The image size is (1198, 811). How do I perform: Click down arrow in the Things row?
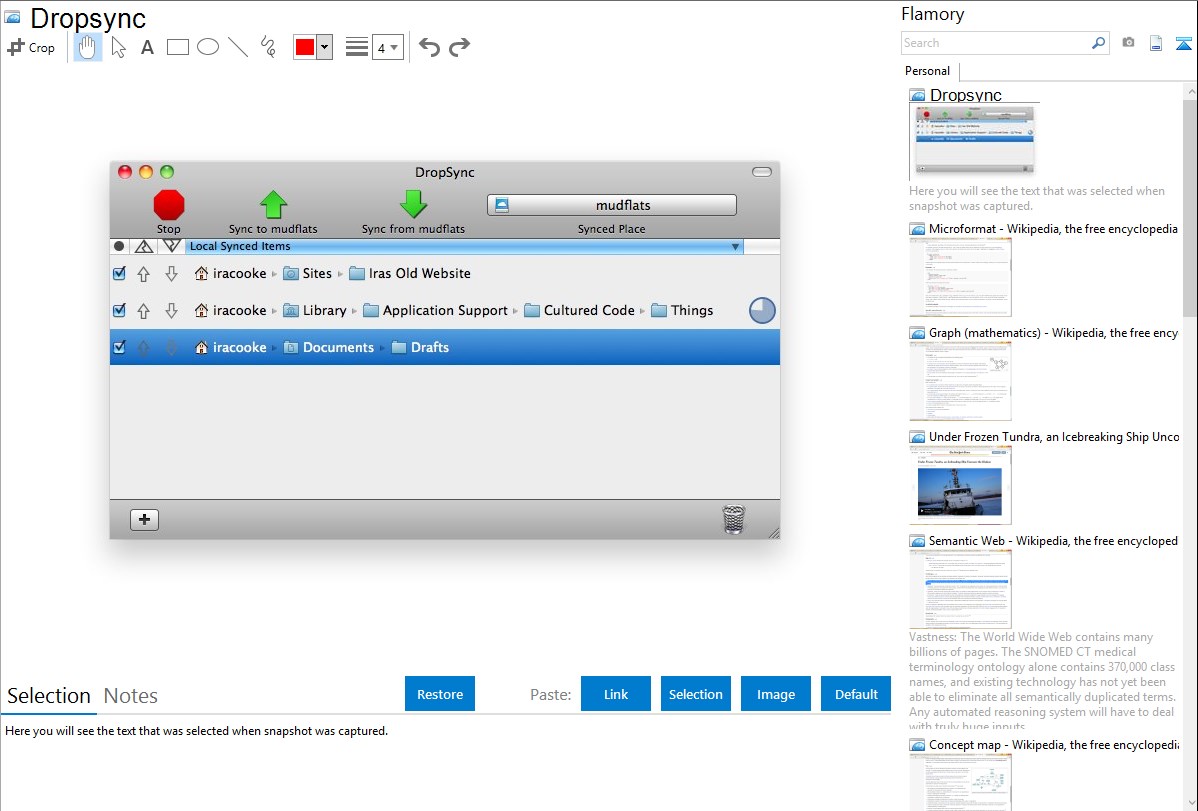coord(171,310)
